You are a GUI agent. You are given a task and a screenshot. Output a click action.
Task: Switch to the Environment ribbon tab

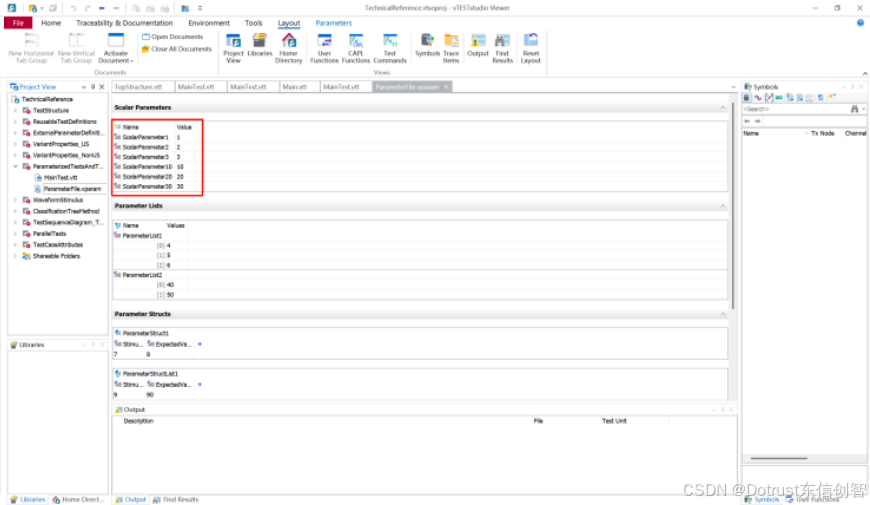tap(209, 23)
